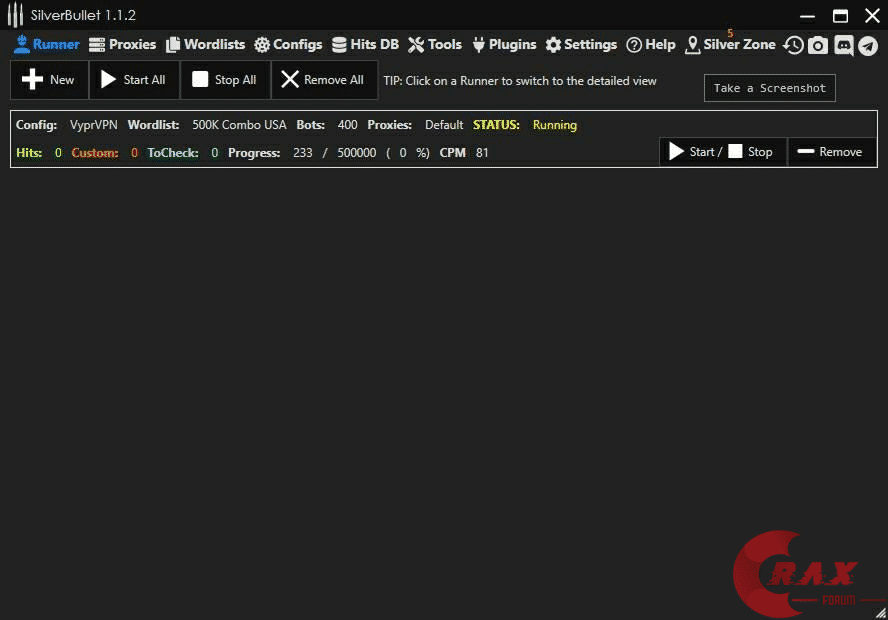Open the Plugins tab

(504, 44)
